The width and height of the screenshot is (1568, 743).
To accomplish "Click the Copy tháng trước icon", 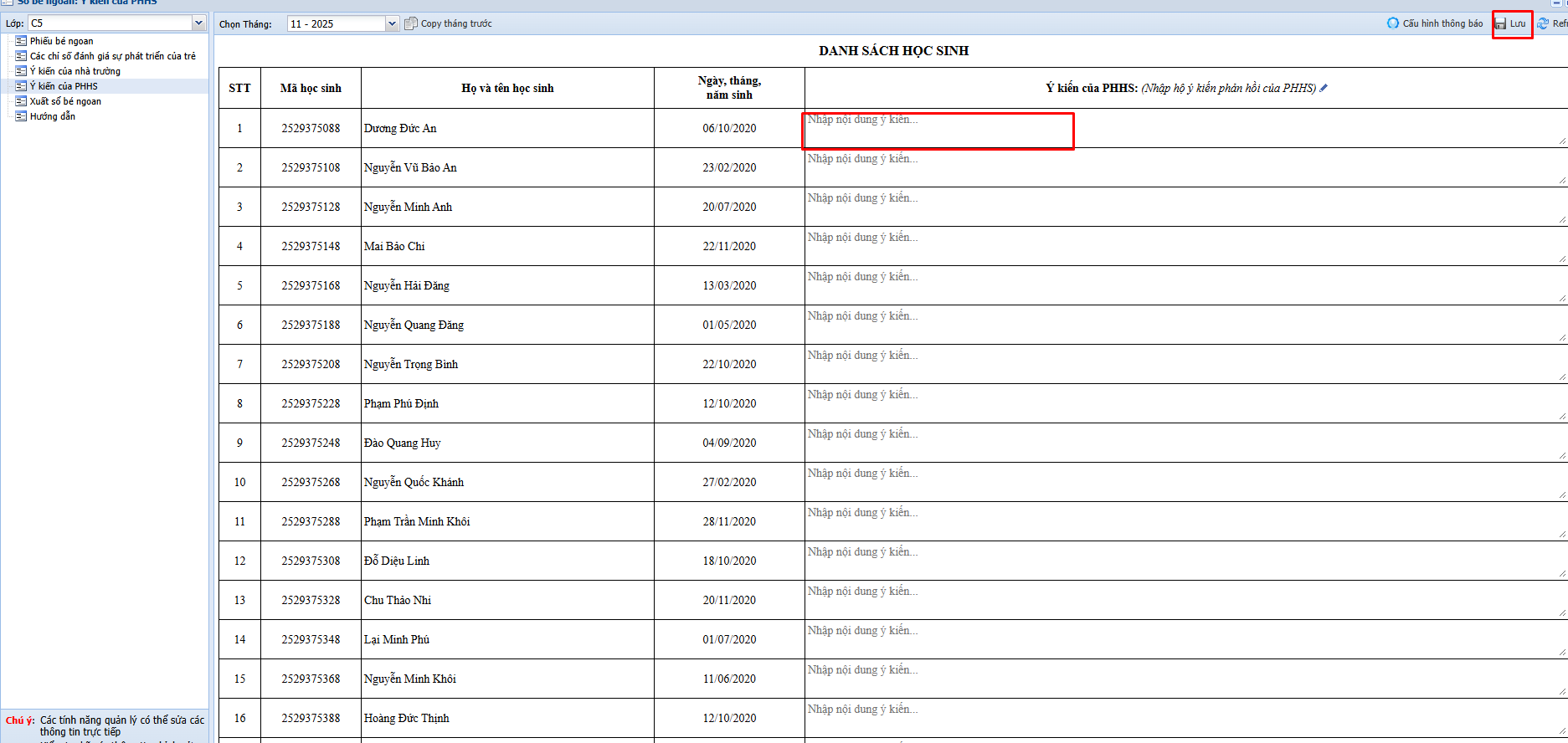I will coord(410,23).
